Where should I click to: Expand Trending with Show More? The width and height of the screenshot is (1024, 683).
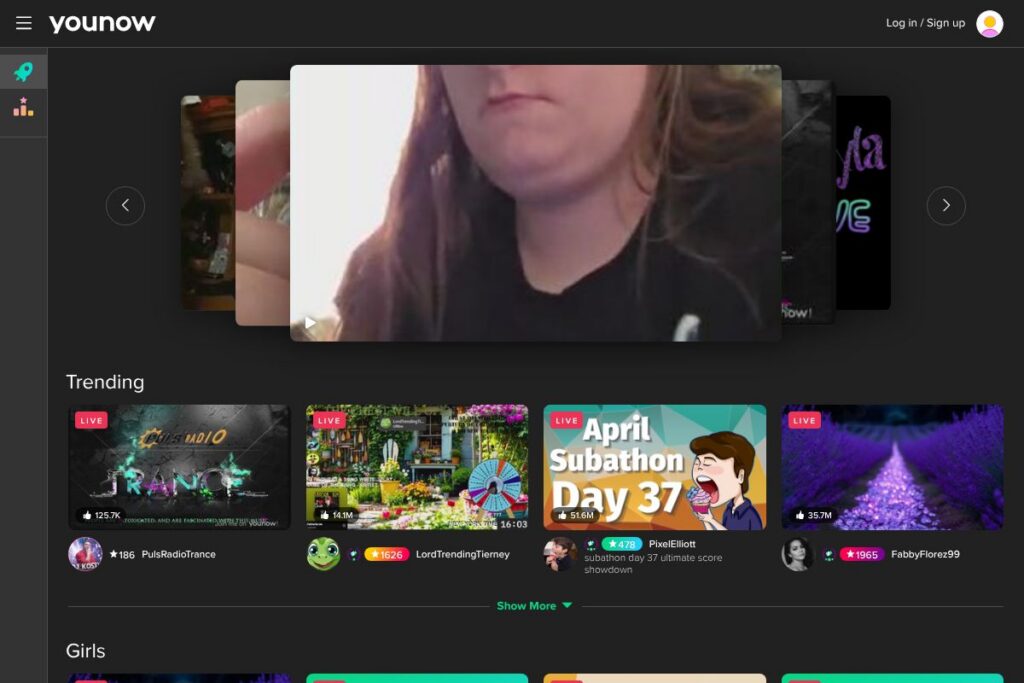[534, 606]
